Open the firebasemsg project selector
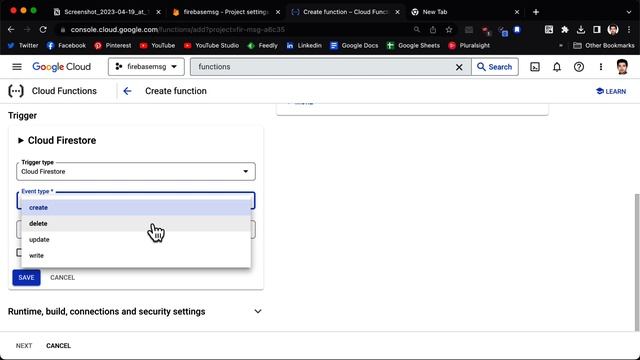640x360 pixels. coord(146,67)
